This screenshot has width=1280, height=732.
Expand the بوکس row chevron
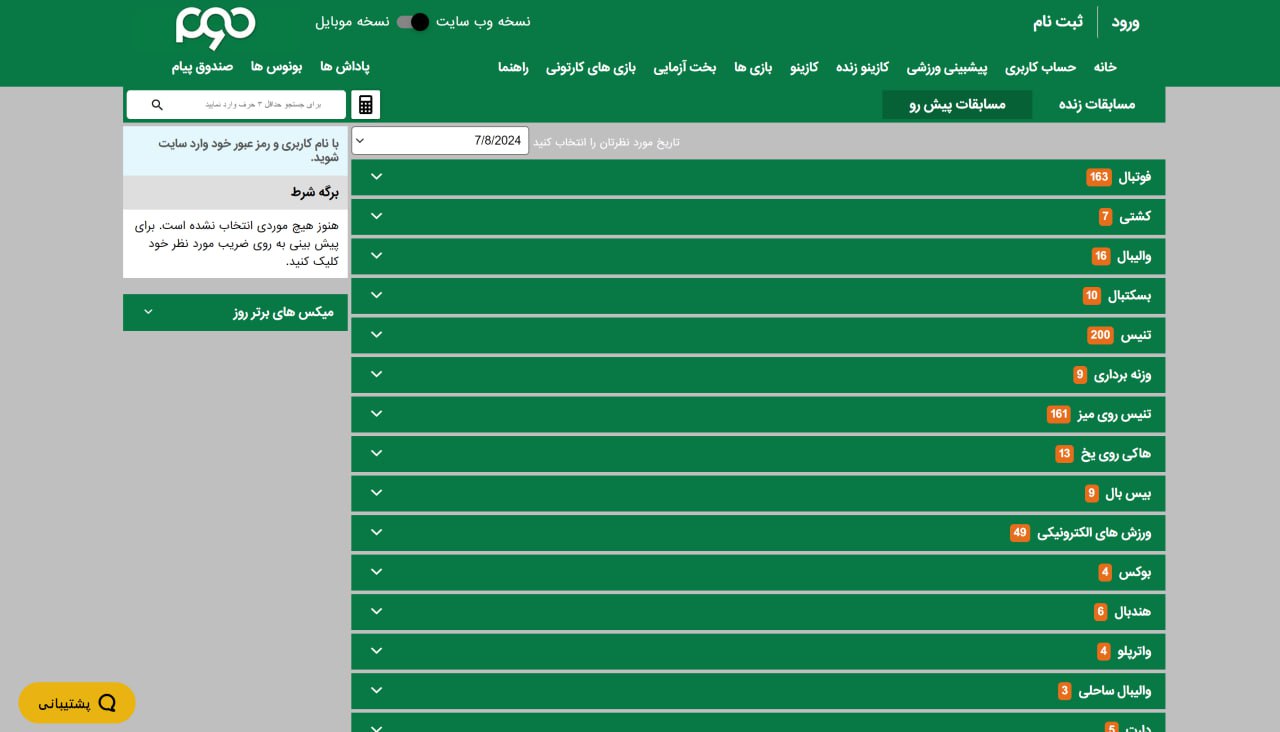pos(377,572)
